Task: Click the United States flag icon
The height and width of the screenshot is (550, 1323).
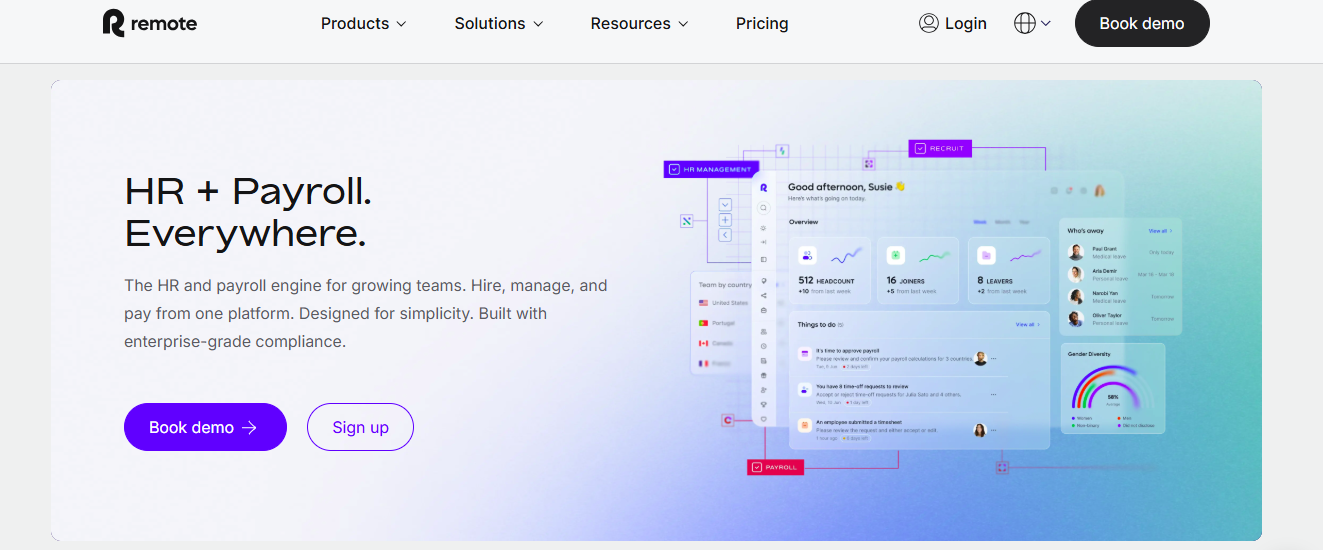Action: (x=704, y=302)
